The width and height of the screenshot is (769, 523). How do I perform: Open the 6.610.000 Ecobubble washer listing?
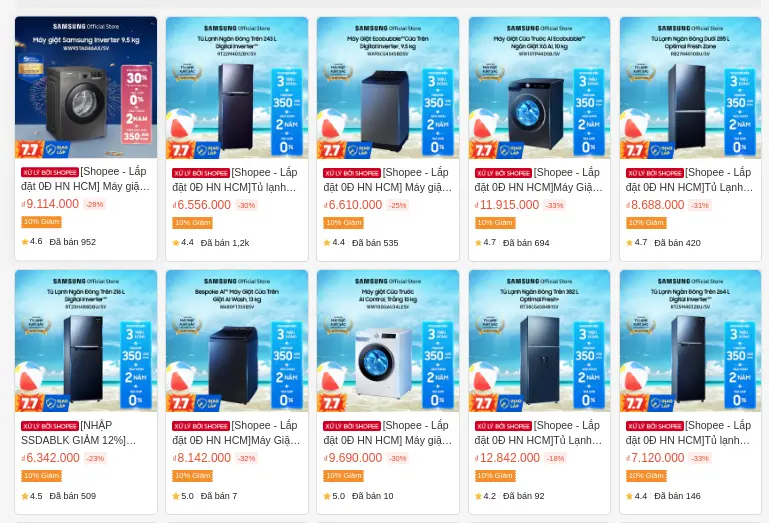[x=388, y=180]
